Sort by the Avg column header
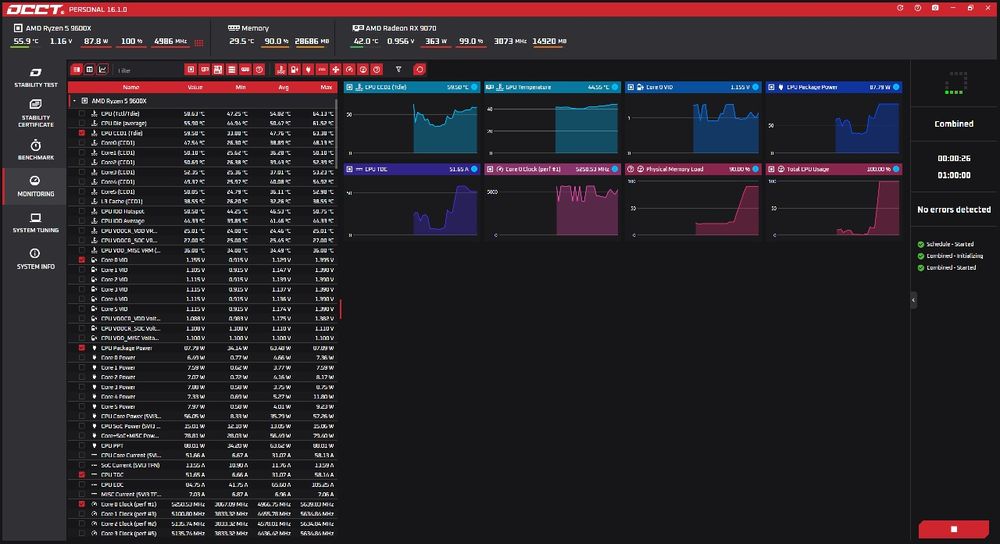This screenshot has height=544, width=1000. [x=284, y=87]
